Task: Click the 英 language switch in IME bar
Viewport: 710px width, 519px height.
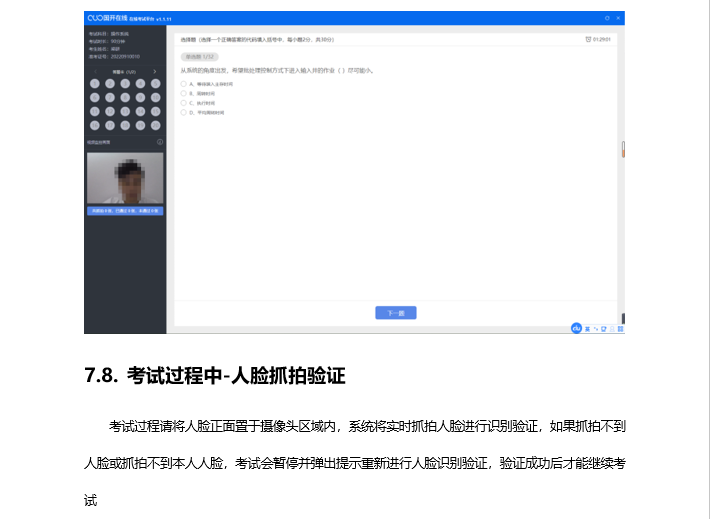Action: 587,328
